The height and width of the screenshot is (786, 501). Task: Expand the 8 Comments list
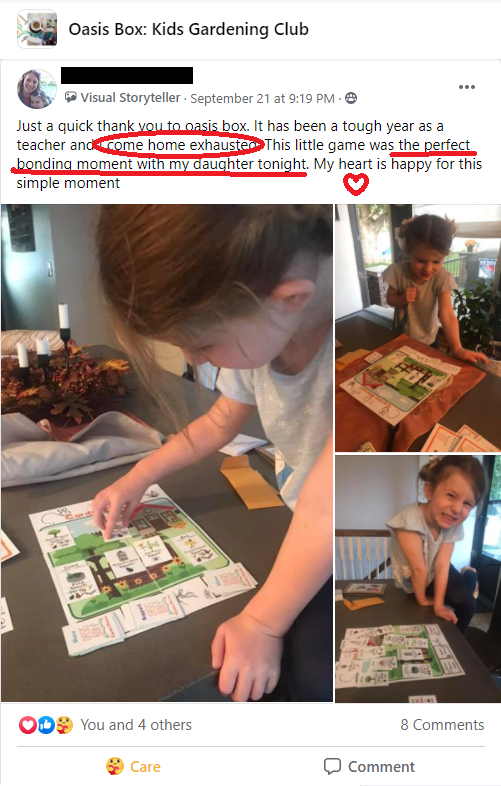[442, 725]
